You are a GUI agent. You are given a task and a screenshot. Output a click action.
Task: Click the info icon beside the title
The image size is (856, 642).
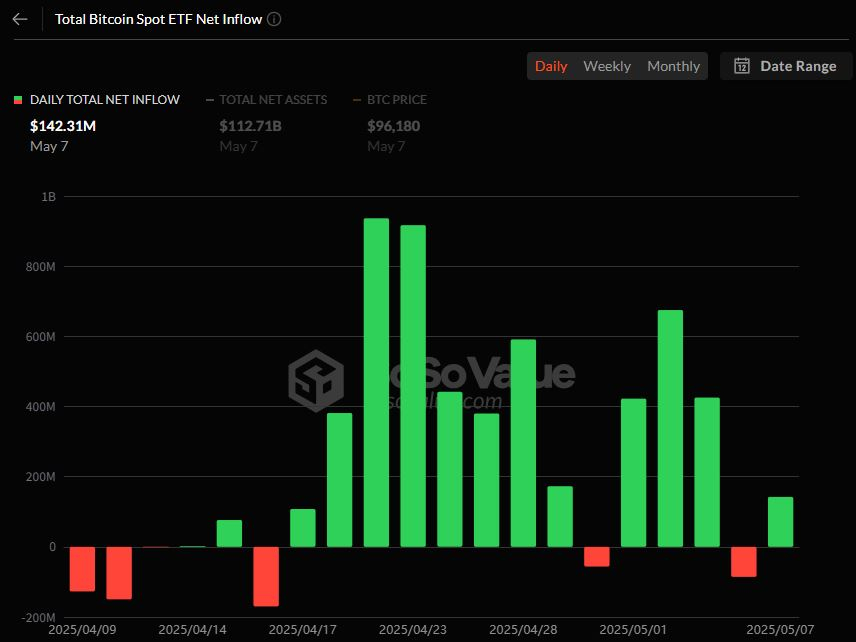[275, 19]
